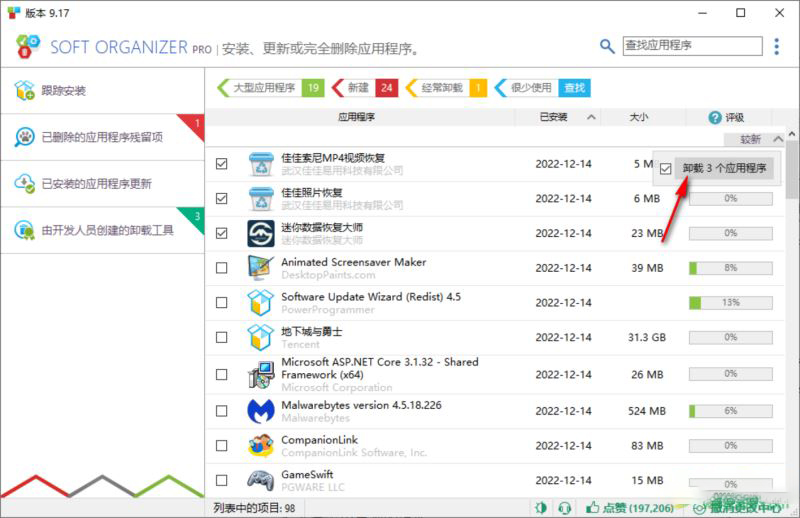800x518 pixels.
Task: Uncheck 佳佳照片恢复 checkbox
Action: coord(221,199)
